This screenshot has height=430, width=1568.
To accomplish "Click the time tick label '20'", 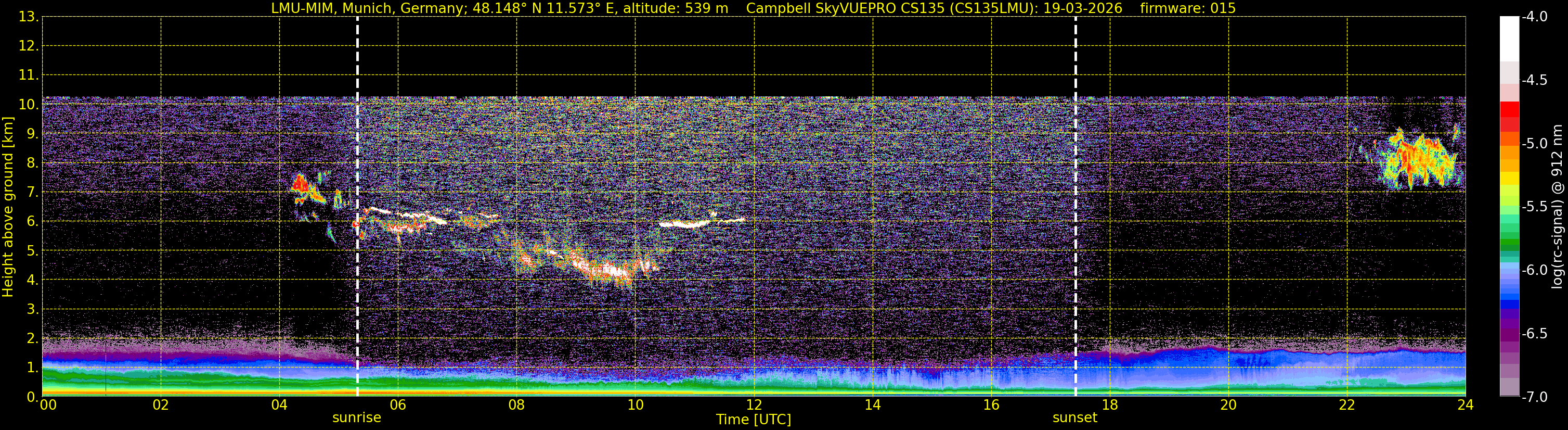I will [x=1228, y=405].
